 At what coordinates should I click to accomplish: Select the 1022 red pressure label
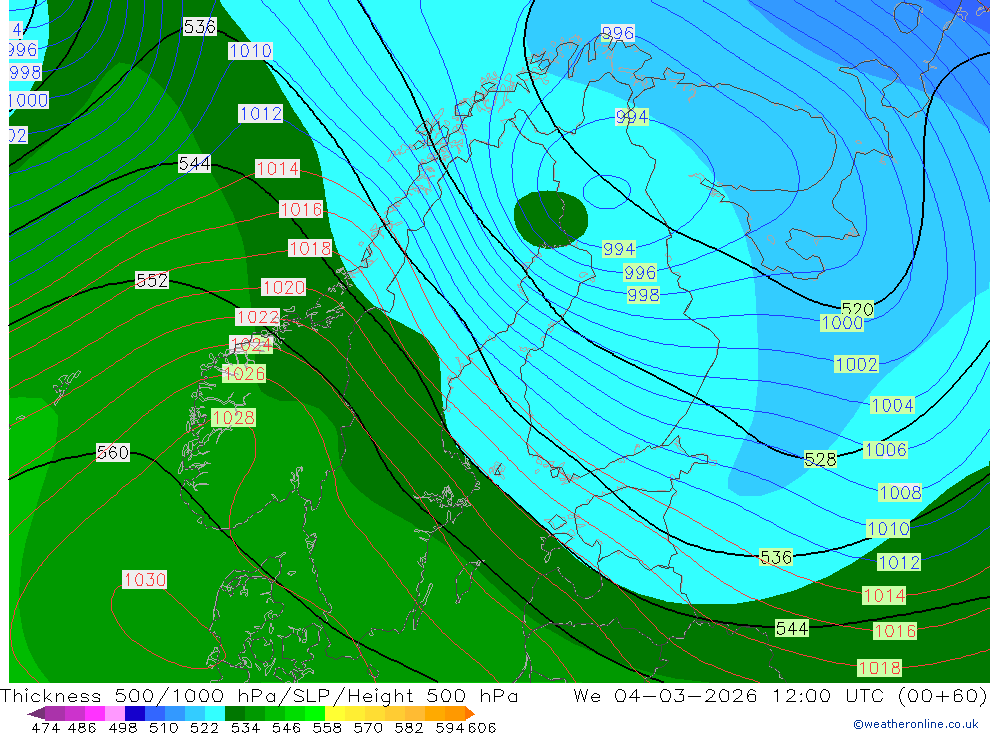tap(258, 316)
